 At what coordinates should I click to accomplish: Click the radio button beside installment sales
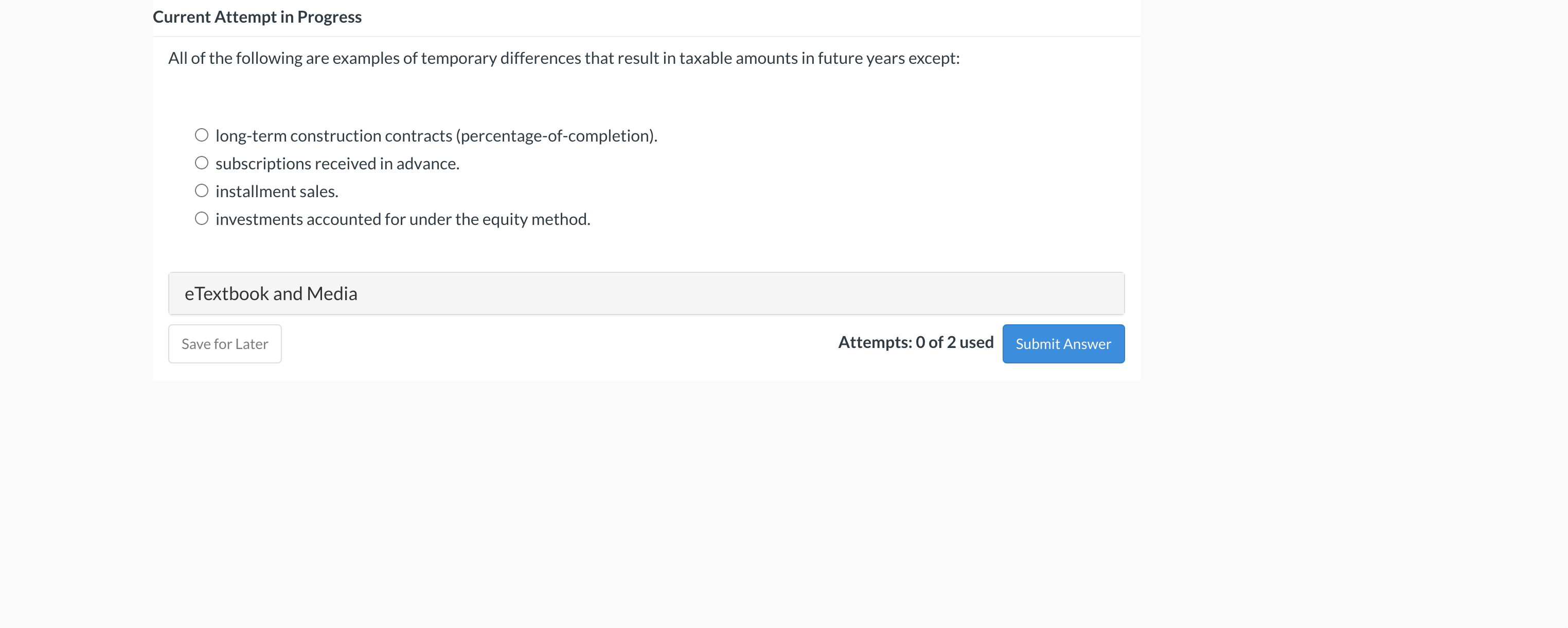pyautogui.click(x=202, y=190)
